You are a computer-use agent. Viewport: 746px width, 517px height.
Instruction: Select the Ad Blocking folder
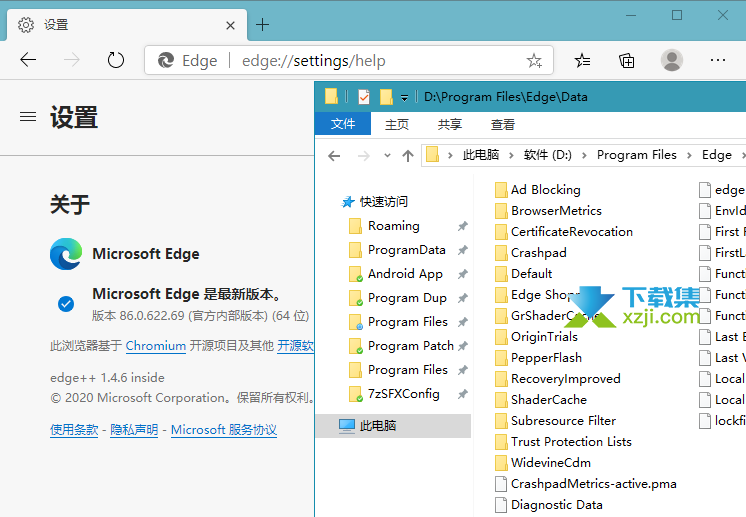[x=538, y=190]
